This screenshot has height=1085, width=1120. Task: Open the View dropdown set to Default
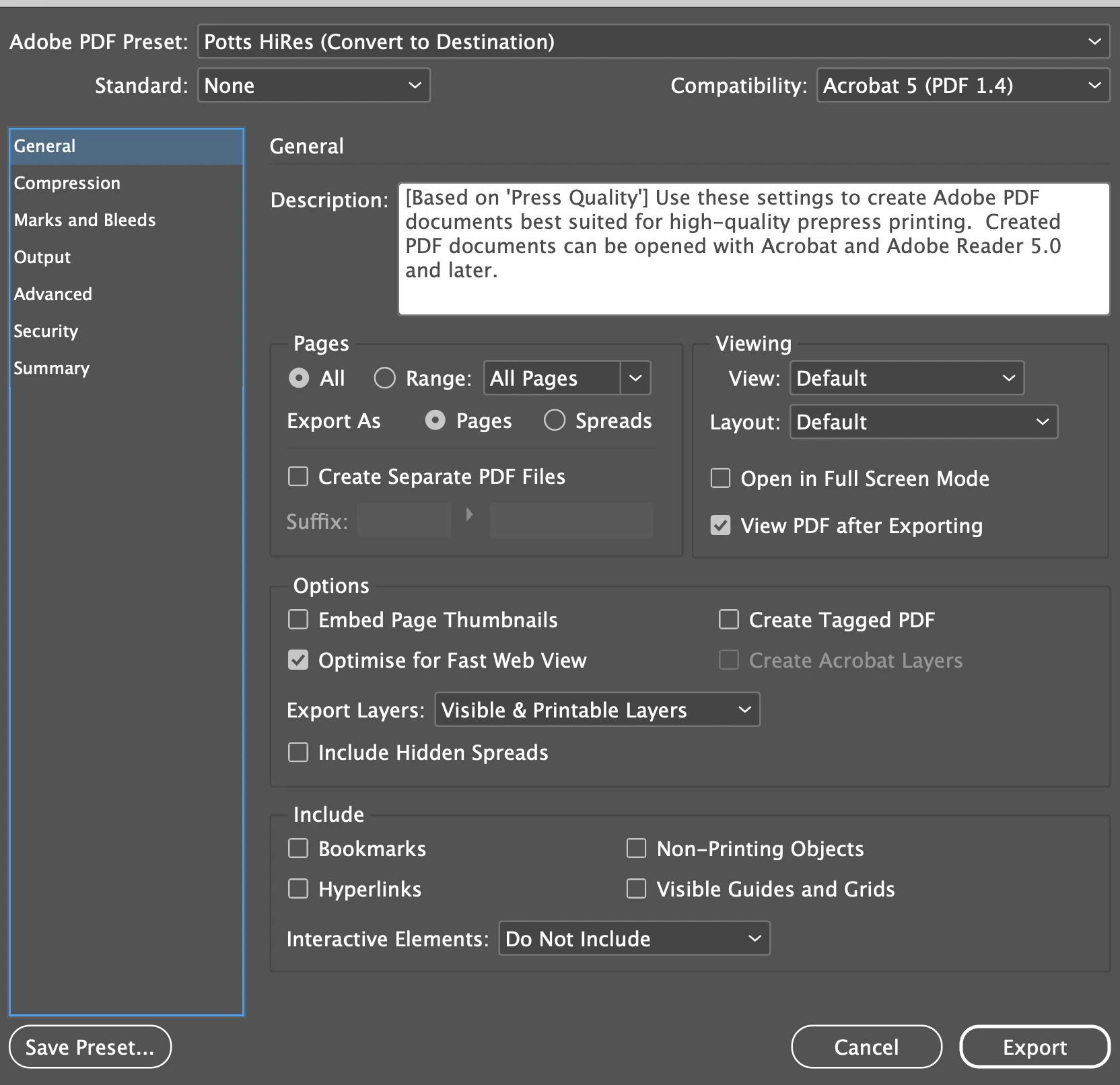coord(907,378)
